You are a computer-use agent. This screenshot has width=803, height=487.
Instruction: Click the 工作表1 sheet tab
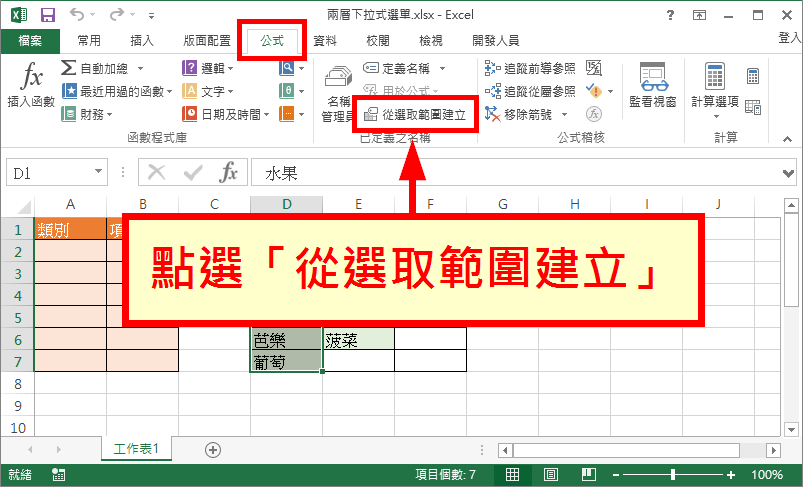(x=136, y=449)
